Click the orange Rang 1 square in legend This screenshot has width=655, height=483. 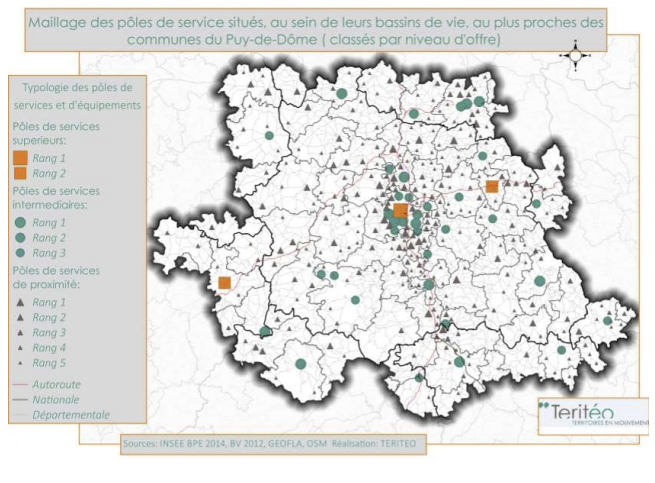(20, 158)
